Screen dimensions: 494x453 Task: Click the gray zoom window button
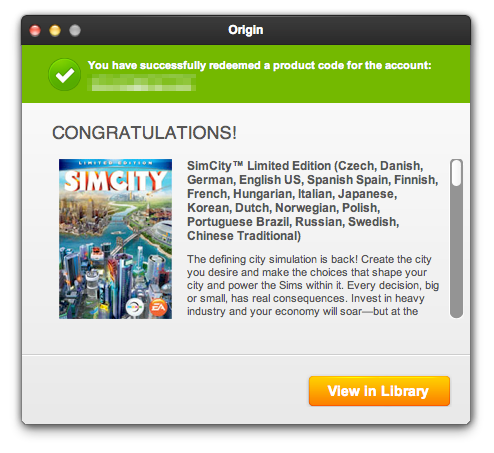75,30
